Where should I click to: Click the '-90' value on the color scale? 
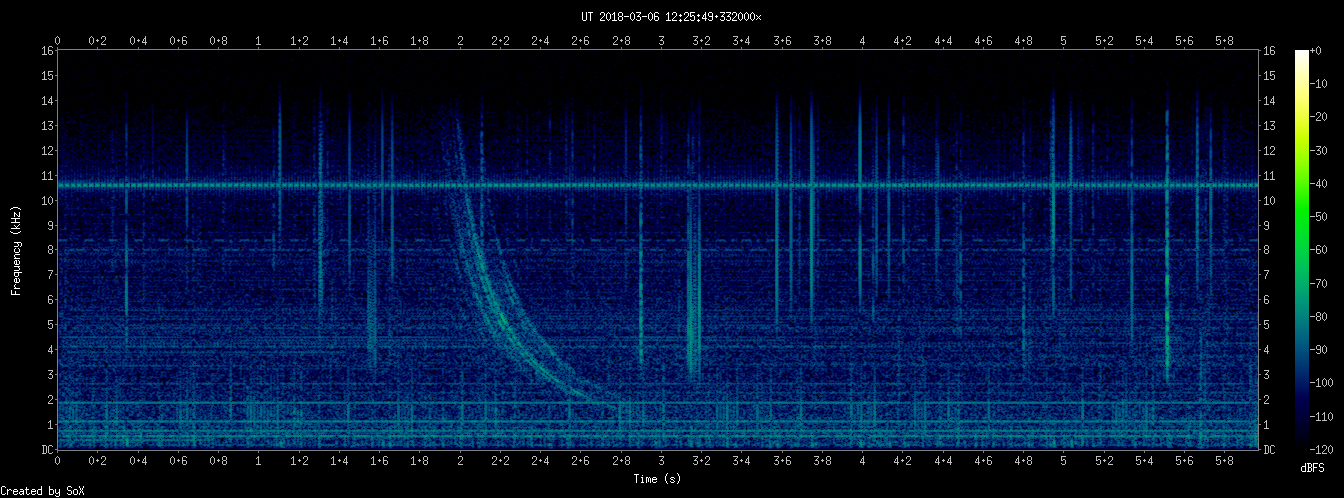tap(1321, 350)
